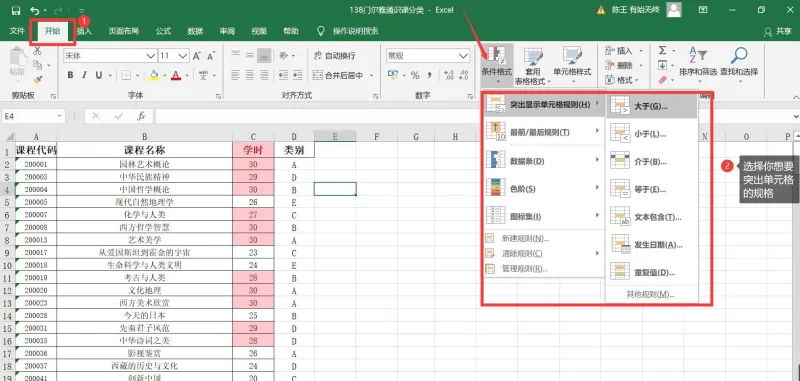
Task: Click the Undo arrow in quick access toolbar
Action: (35, 10)
